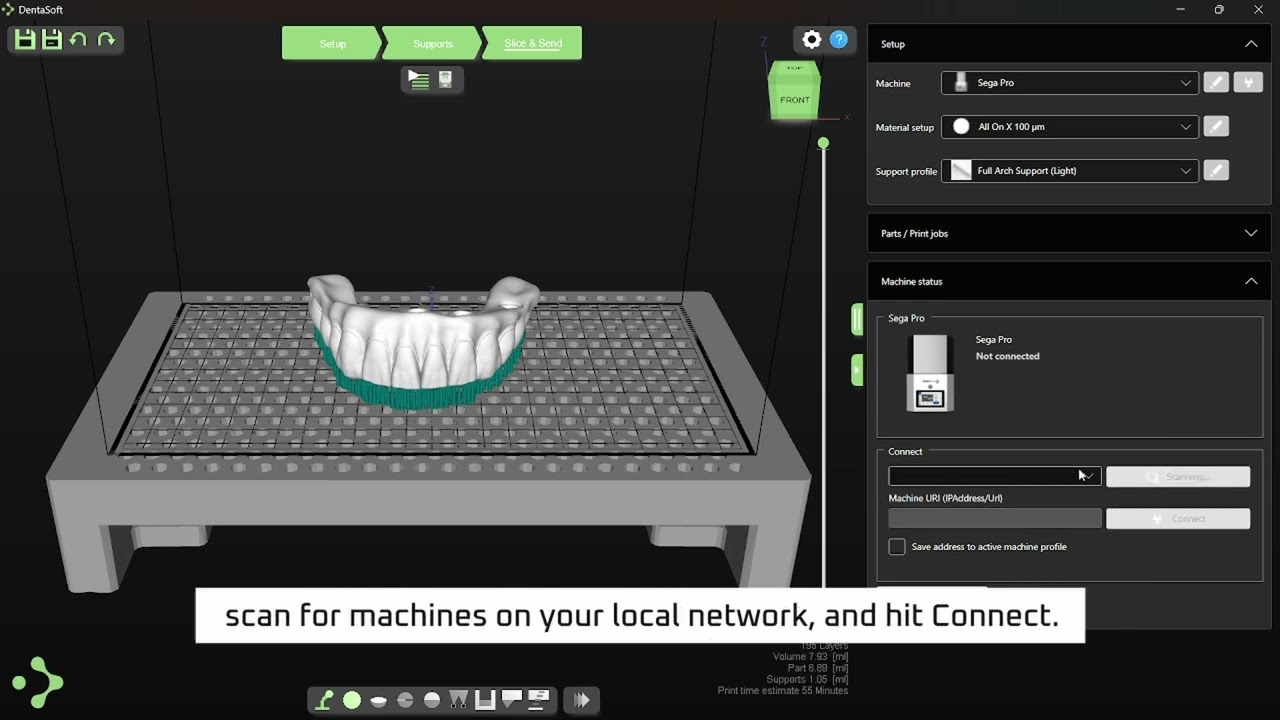1280x720 pixels.
Task: Open the blue help question mark
Action: tap(839, 40)
